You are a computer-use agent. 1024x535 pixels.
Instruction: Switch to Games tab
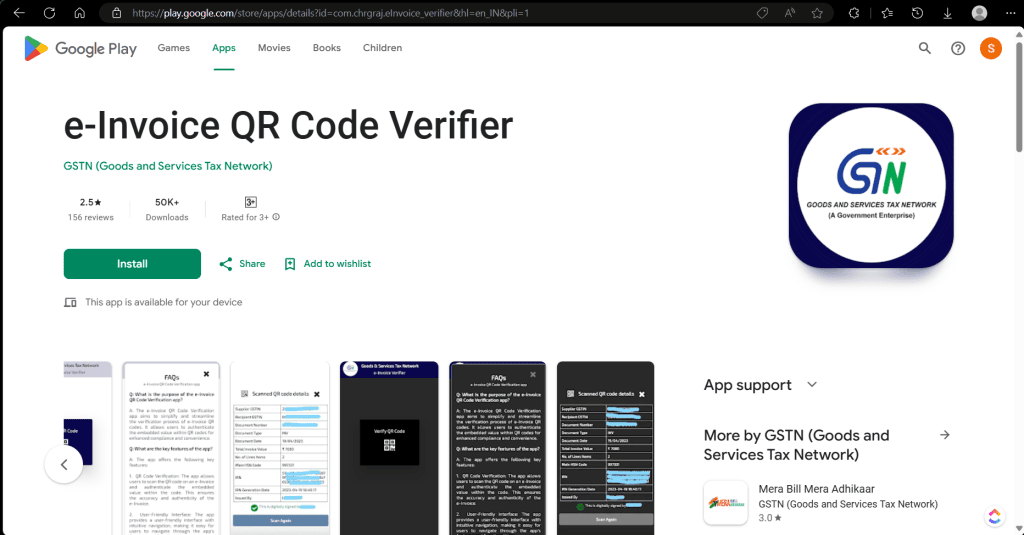(x=174, y=48)
